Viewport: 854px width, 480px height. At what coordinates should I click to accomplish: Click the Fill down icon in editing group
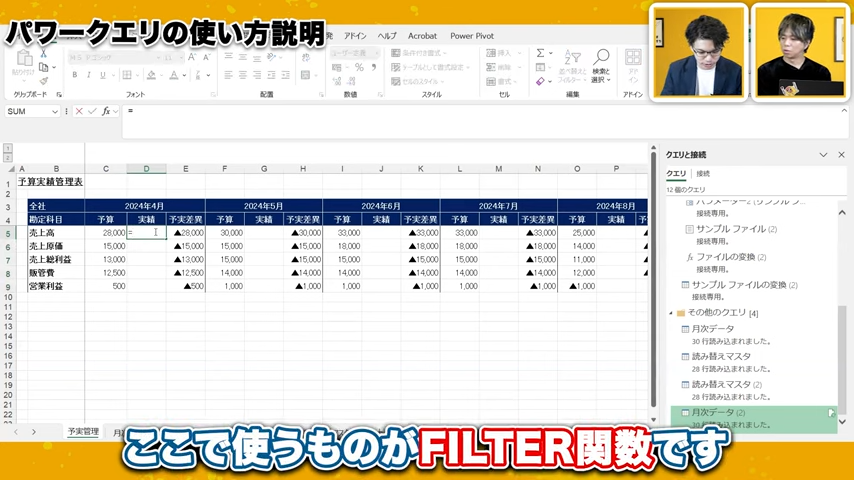point(540,67)
